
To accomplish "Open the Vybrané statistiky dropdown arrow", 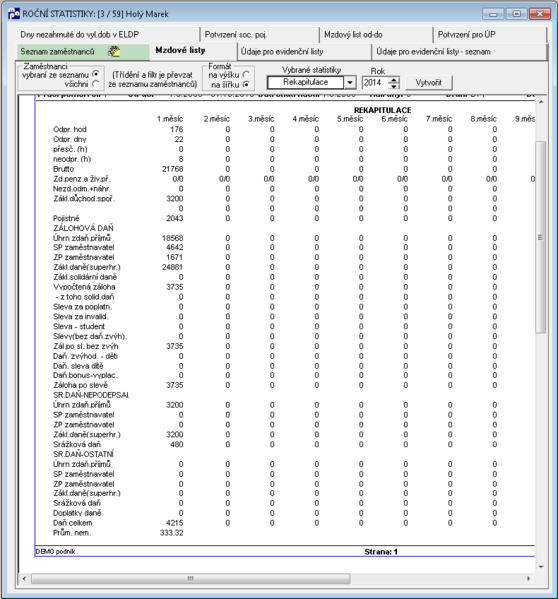I will click(349, 83).
